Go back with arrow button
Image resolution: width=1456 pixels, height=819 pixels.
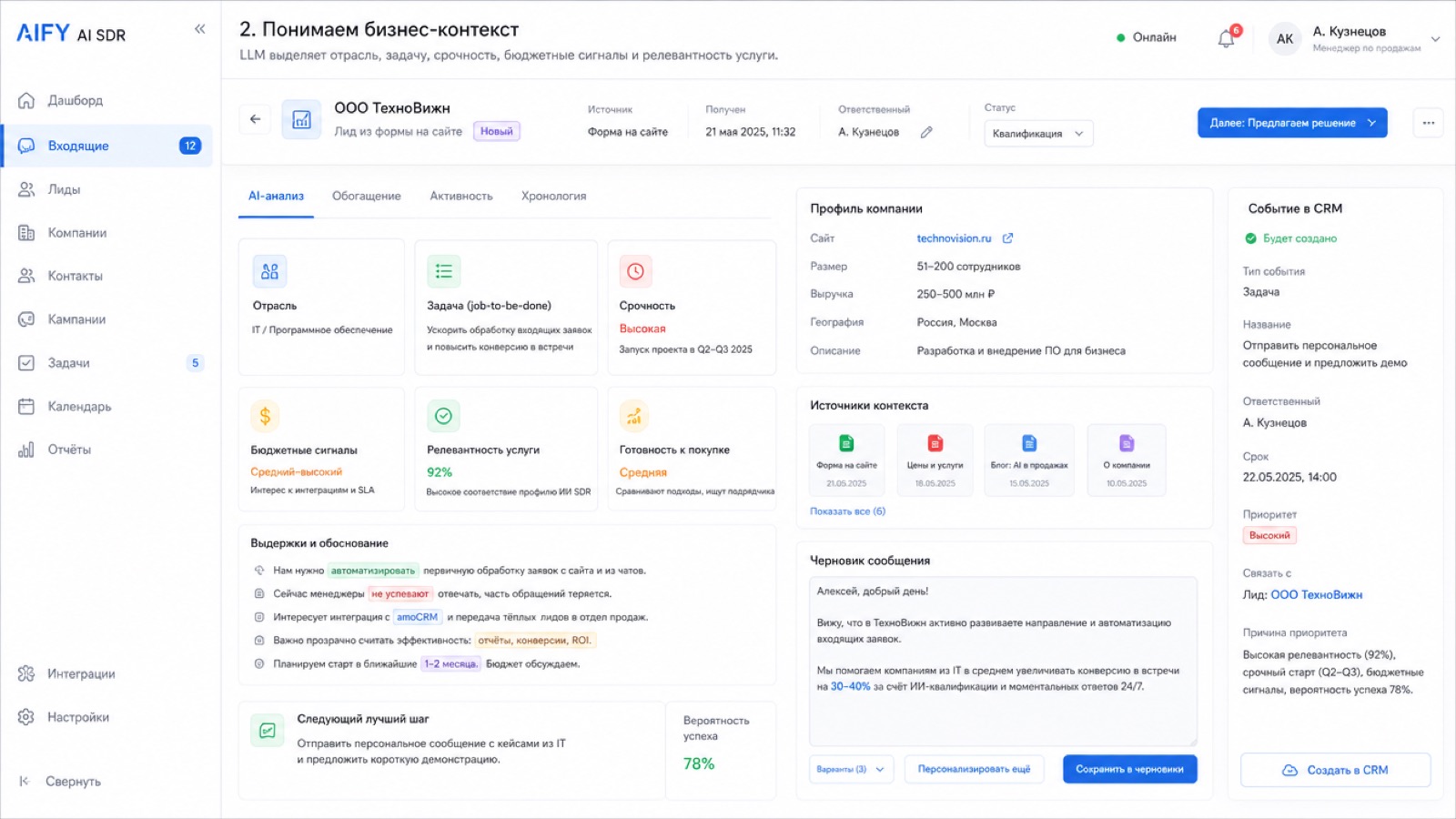coord(255,119)
